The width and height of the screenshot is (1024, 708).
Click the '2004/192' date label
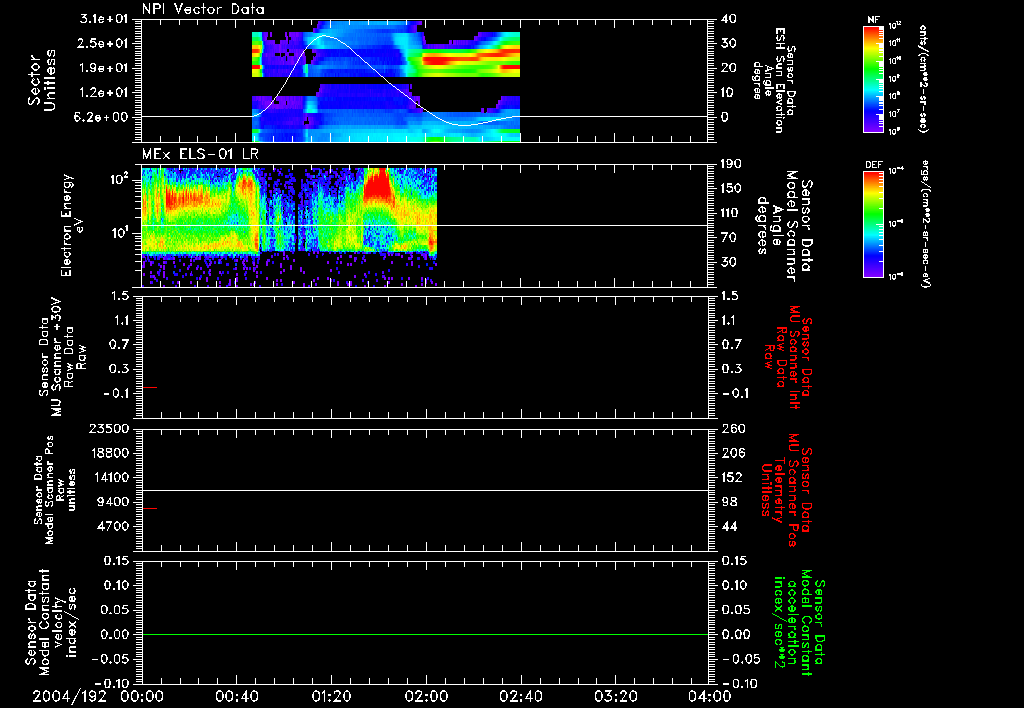click(69, 696)
